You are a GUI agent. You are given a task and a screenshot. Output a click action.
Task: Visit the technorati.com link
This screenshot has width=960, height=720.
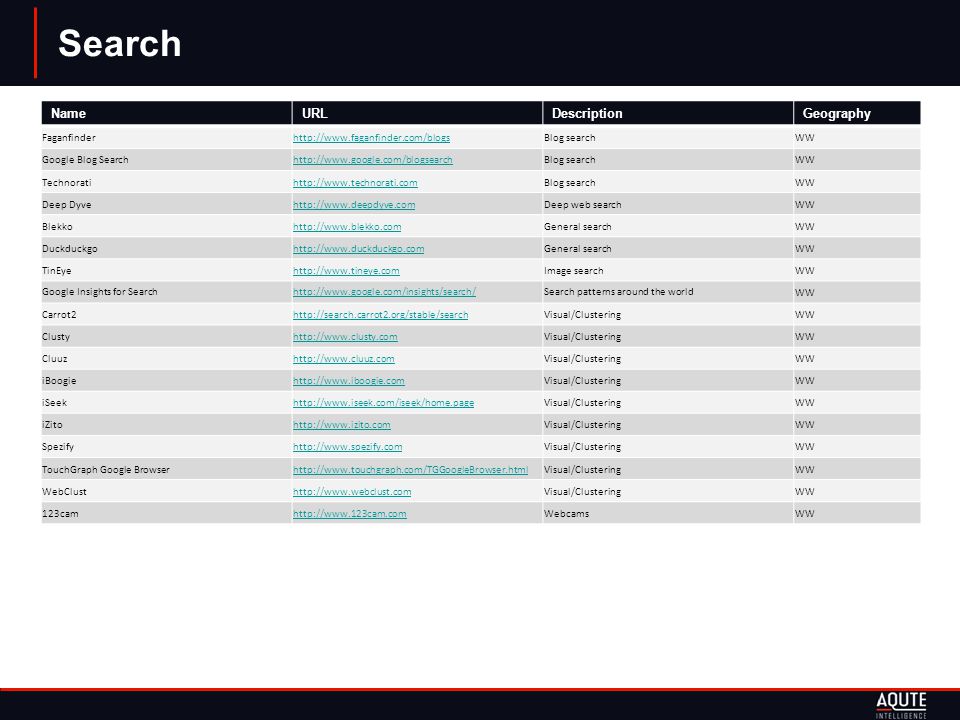coord(355,182)
